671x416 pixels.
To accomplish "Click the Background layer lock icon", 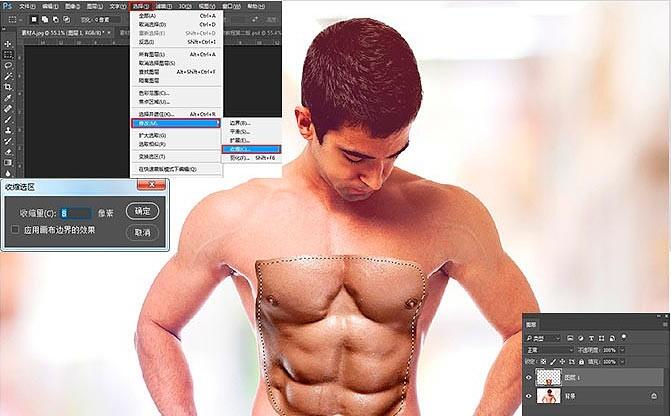I will coord(654,396).
